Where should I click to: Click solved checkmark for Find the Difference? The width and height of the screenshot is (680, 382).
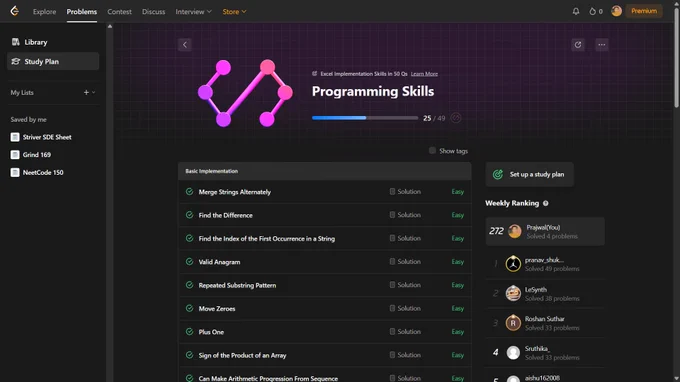pos(189,215)
